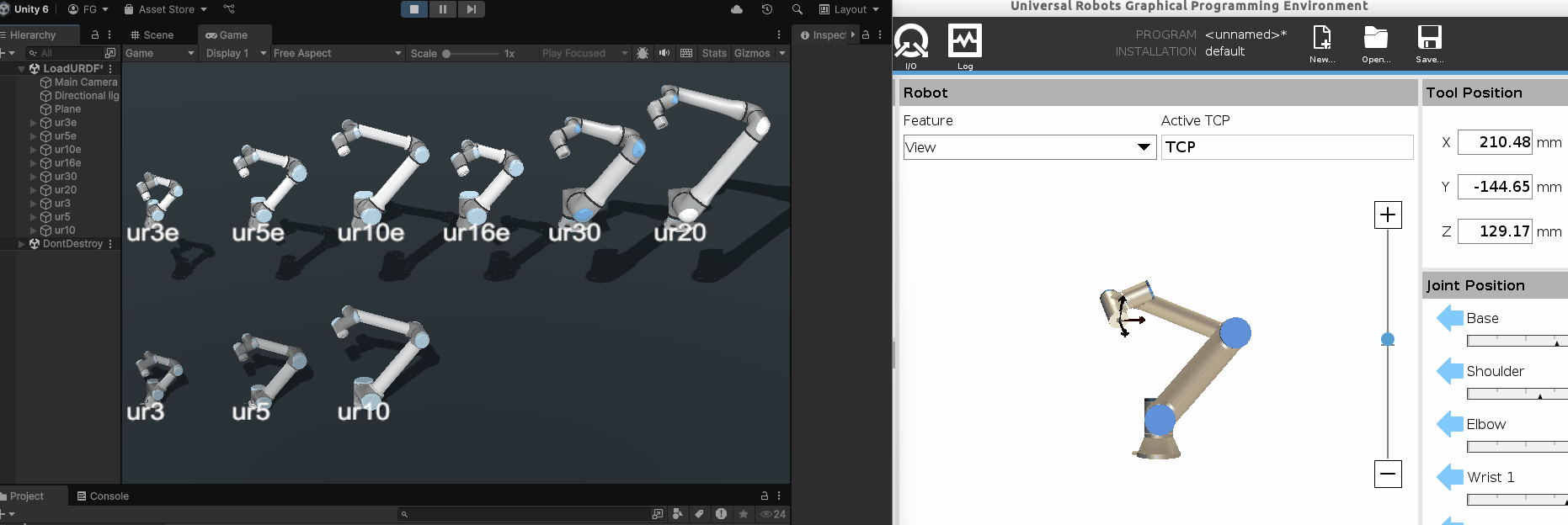Zoom in the robot view with plus
The height and width of the screenshot is (525, 1568).
(x=1388, y=215)
